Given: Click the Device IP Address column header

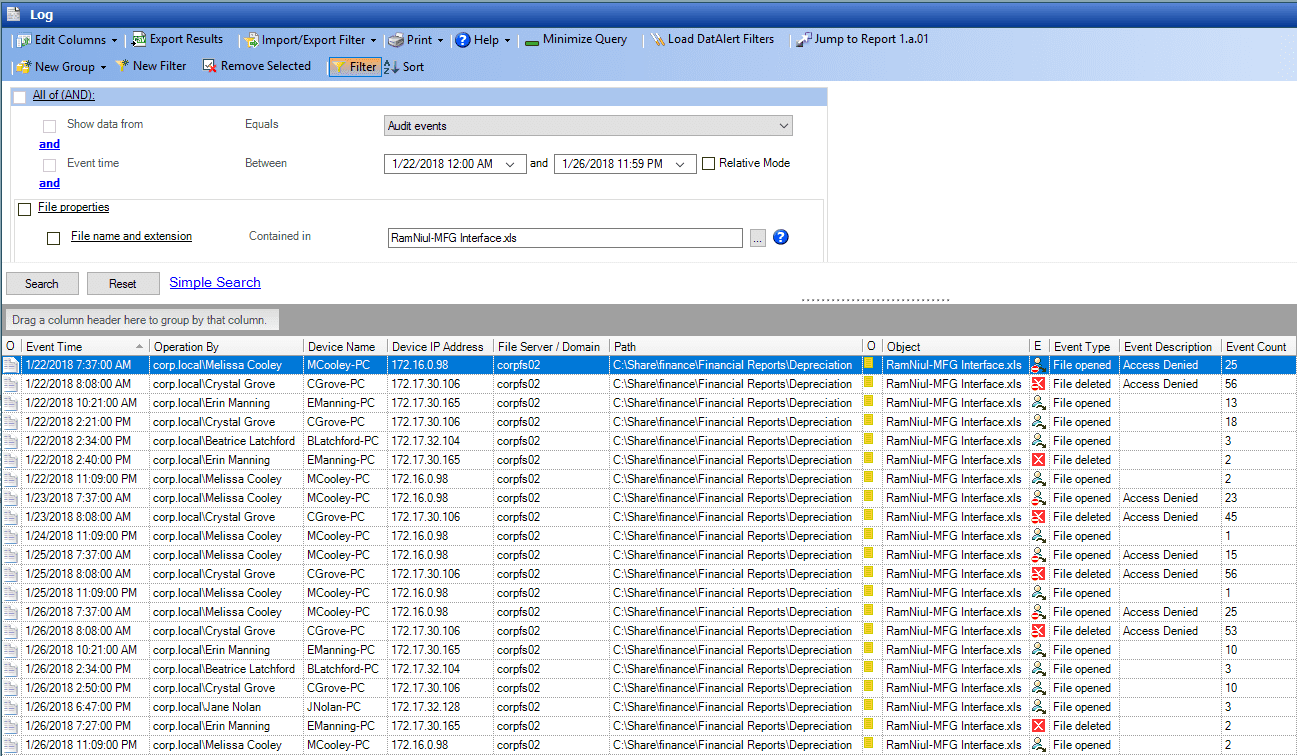Looking at the screenshot, I should tap(438, 347).
